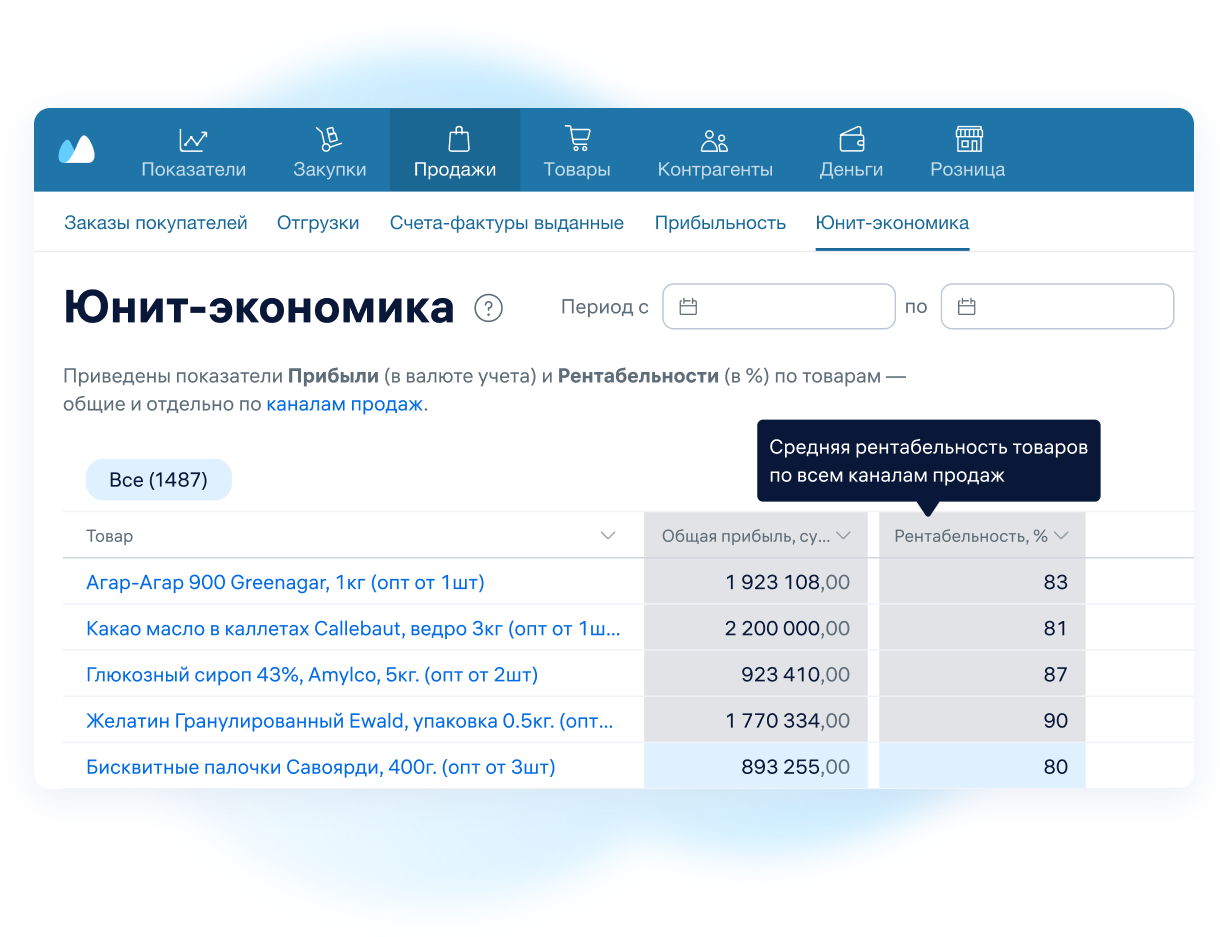Click the period end date field

click(1057, 307)
